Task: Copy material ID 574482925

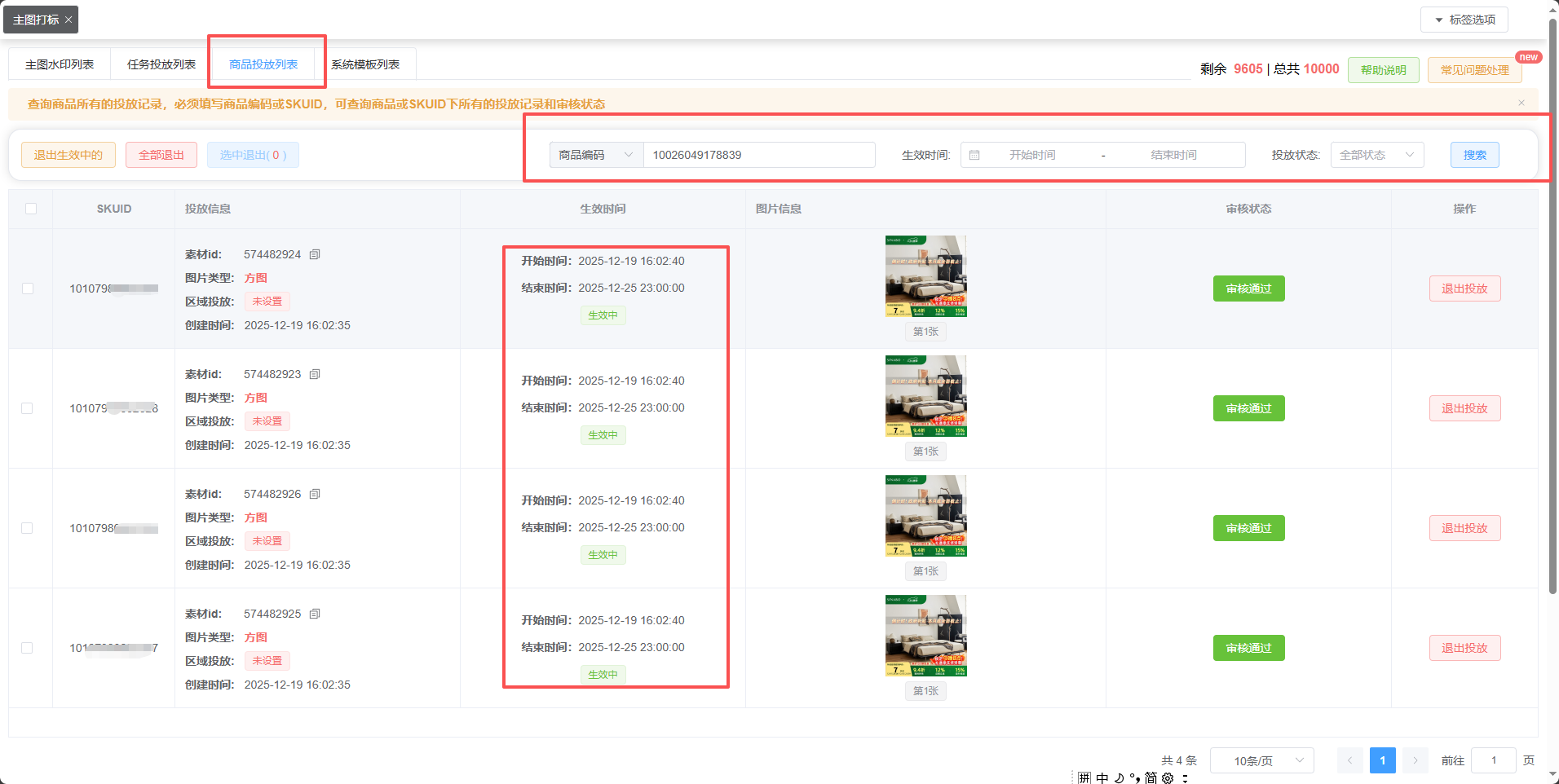Action: [x=315, y=614]
